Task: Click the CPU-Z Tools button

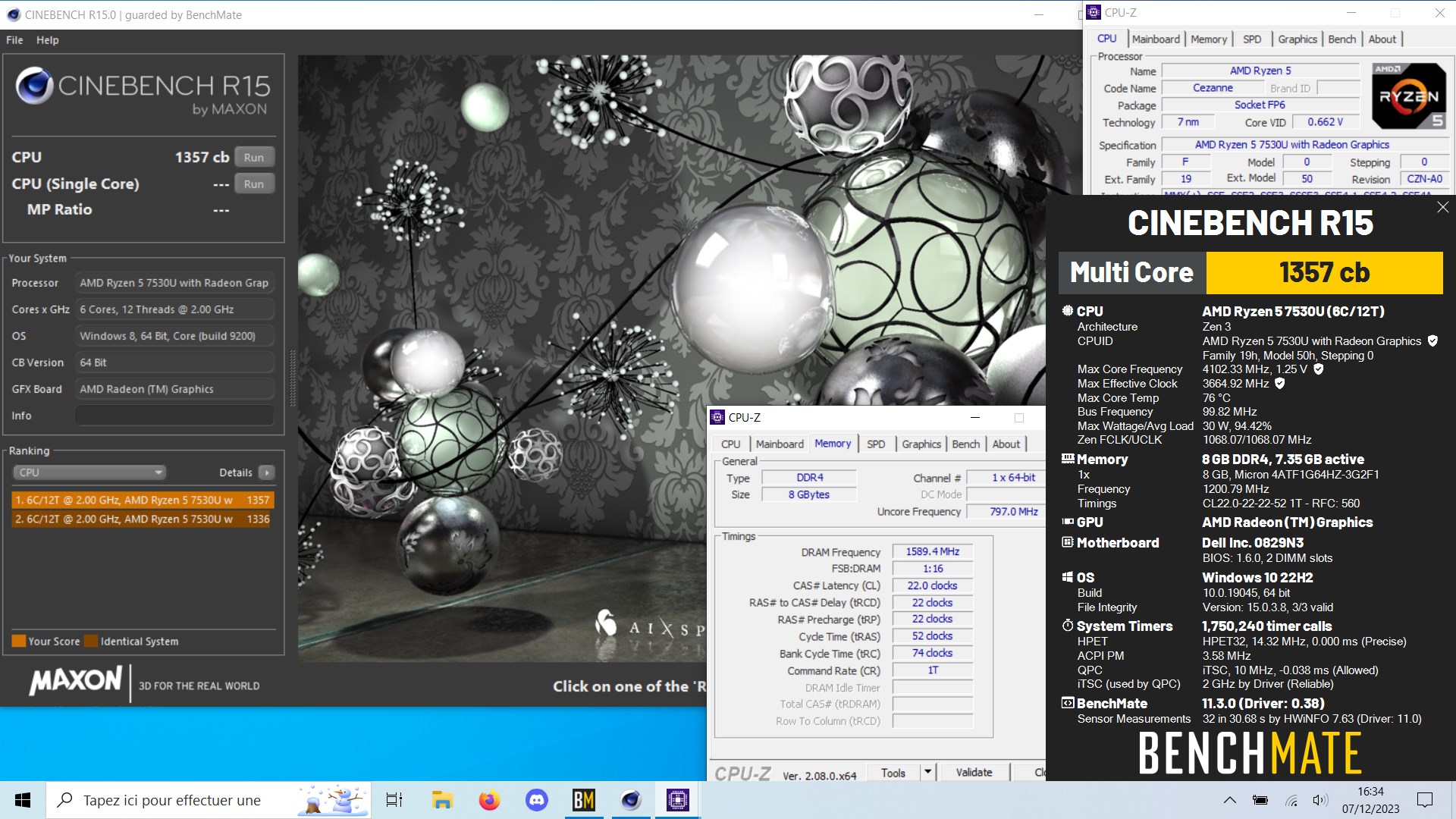Action: [x=893, y=773]
